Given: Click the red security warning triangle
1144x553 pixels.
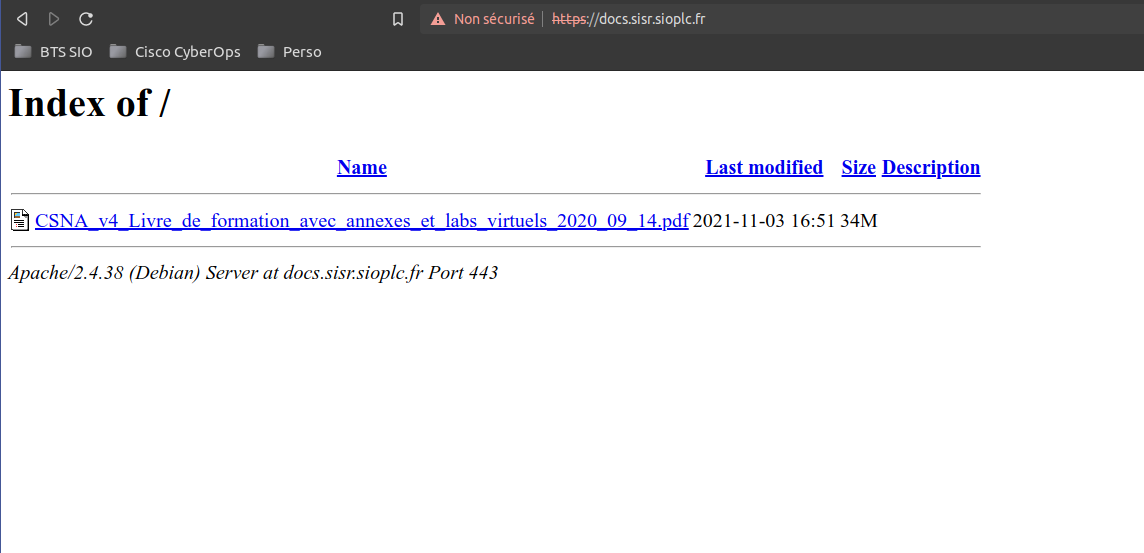Looking at the screenshot, I should pos(438,19).
